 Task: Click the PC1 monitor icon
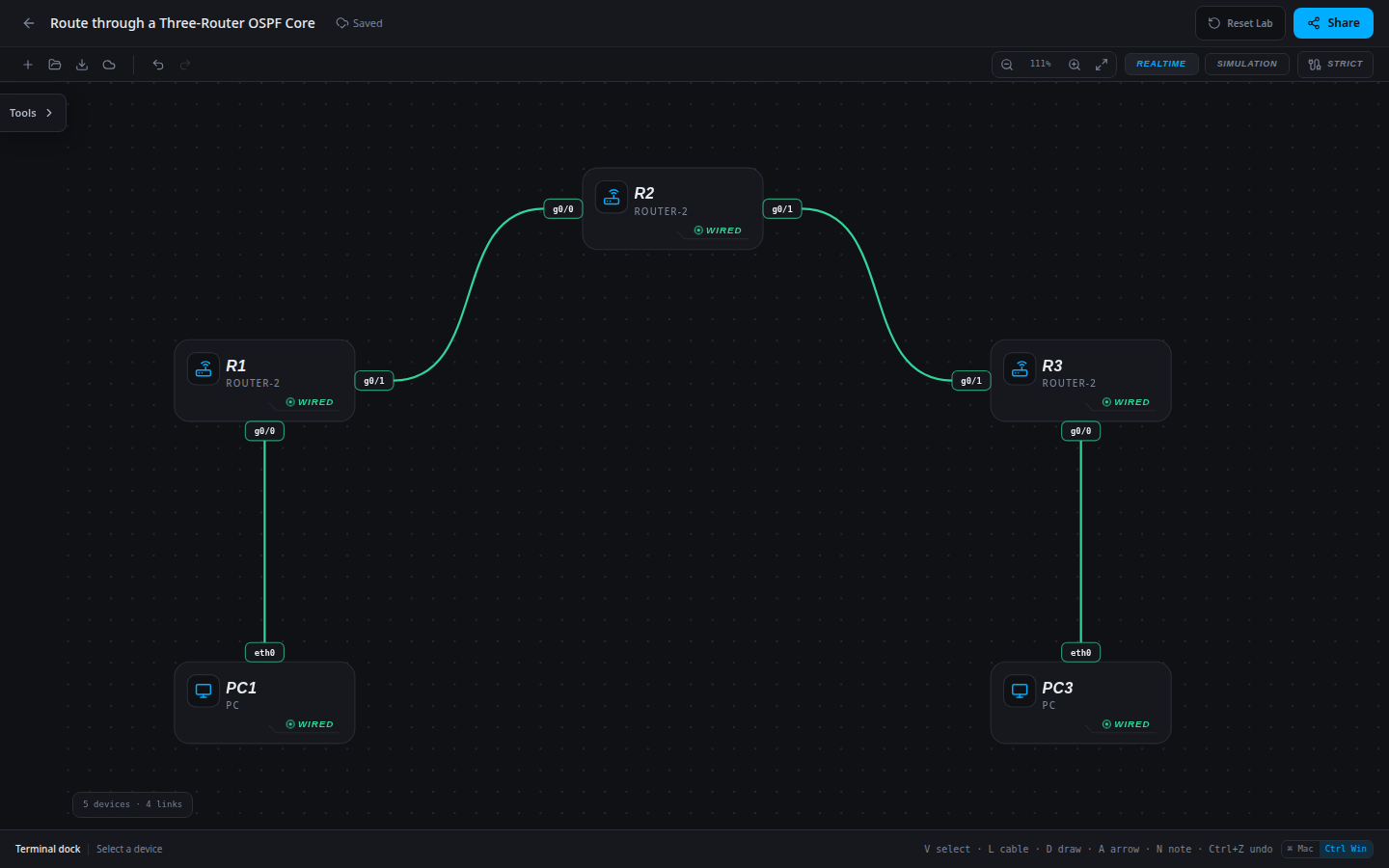(204, 691)
